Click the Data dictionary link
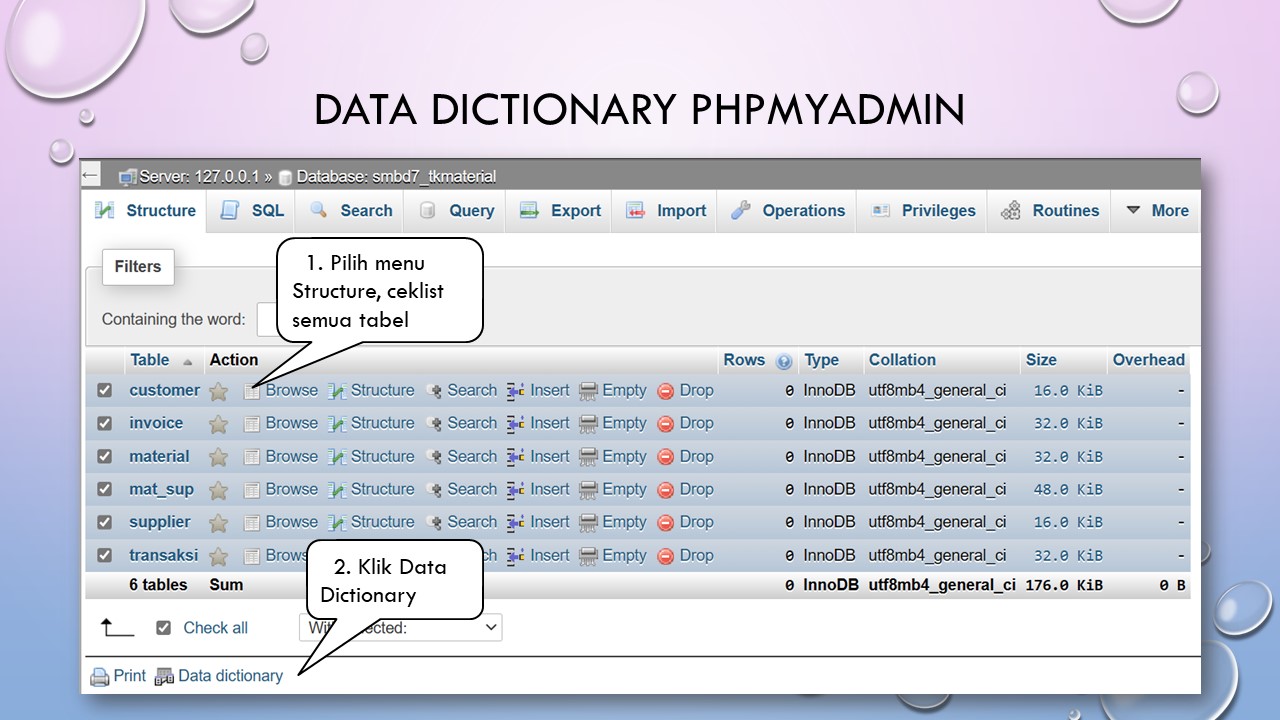This screenshot has width=1280, height=720. click(231, 676)
